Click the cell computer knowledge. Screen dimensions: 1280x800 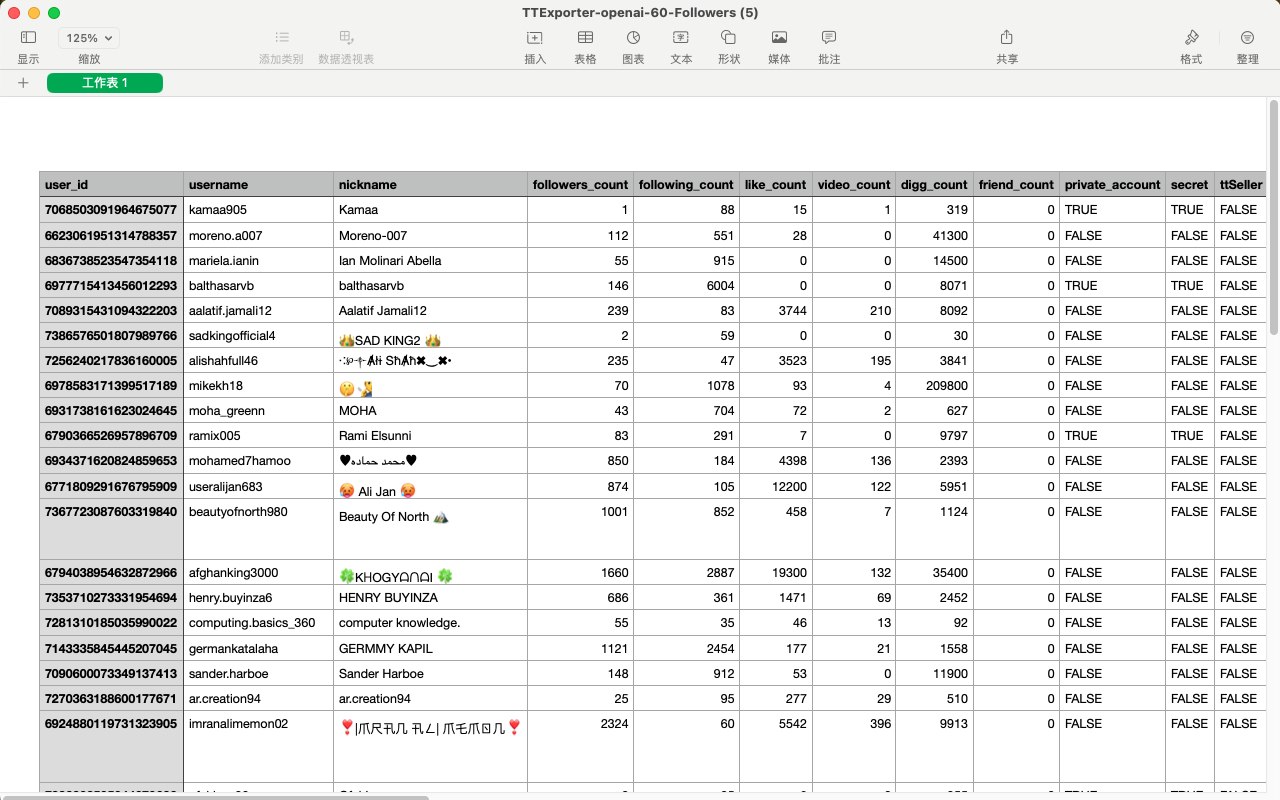(431, 623)
